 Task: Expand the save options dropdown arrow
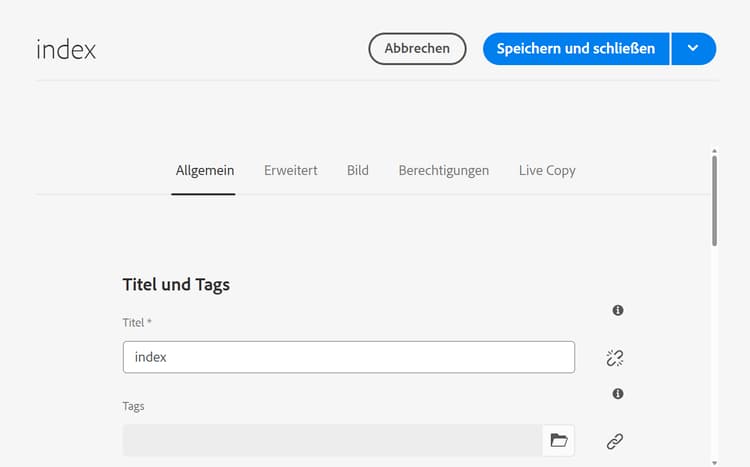[693, 48]
